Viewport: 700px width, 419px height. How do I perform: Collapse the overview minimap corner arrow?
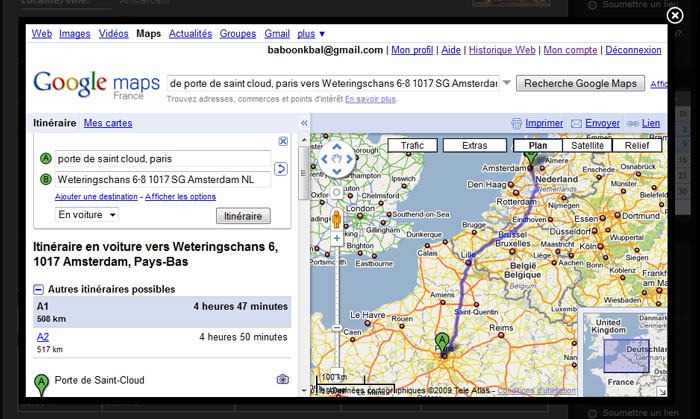[x=662, y=391]
